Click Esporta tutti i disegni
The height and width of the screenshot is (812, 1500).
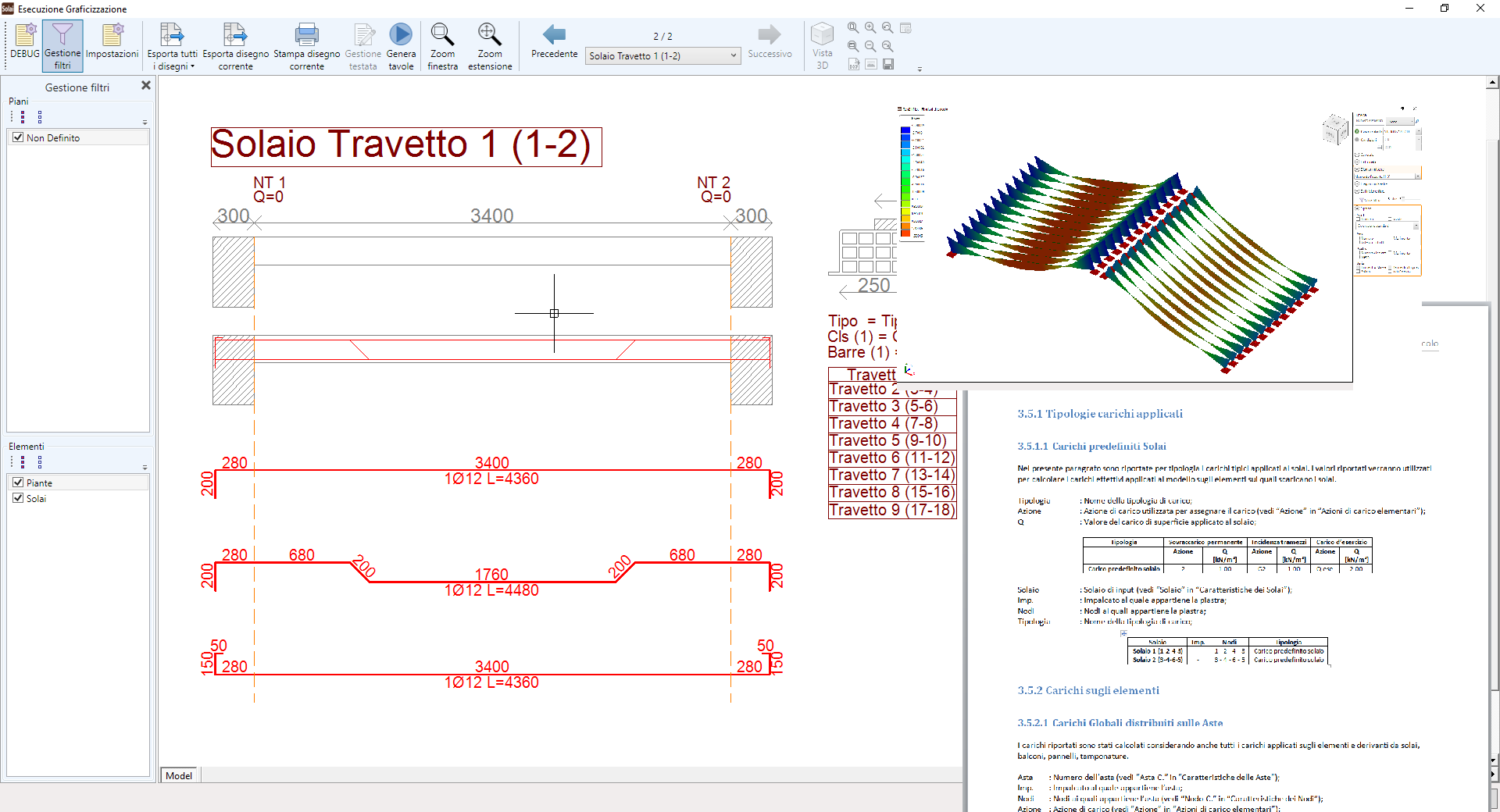[x=172, y=45]
